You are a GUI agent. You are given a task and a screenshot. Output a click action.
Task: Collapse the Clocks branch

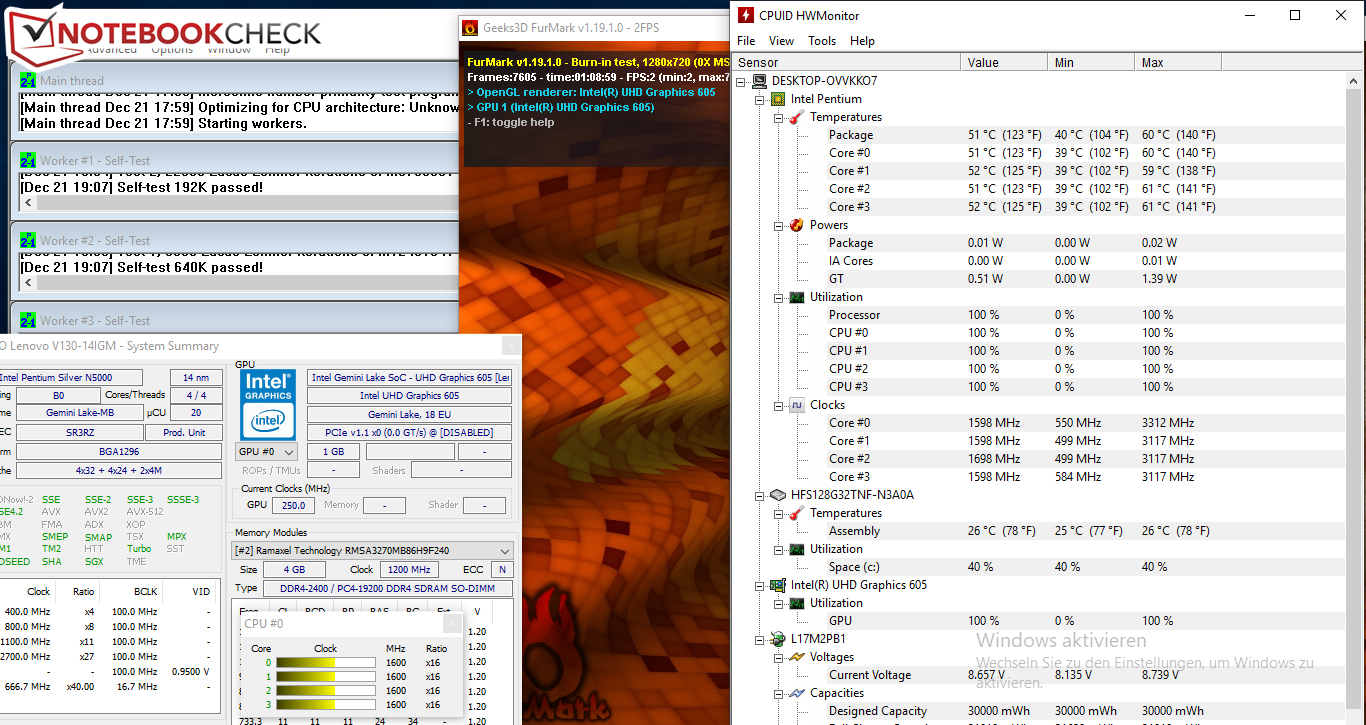click(x=778, y=405)
